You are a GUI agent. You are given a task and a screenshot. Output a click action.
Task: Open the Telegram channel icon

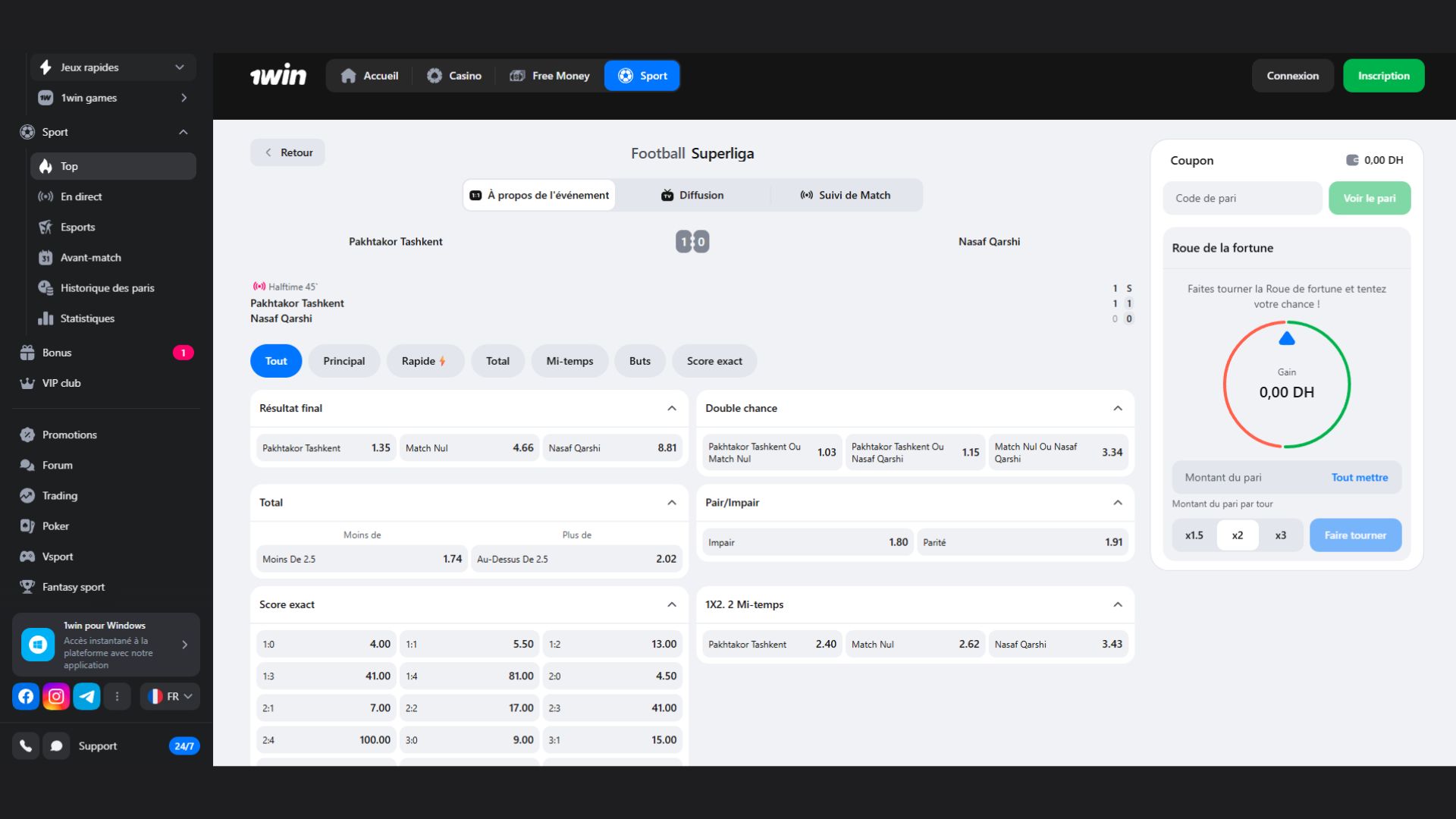86,696
